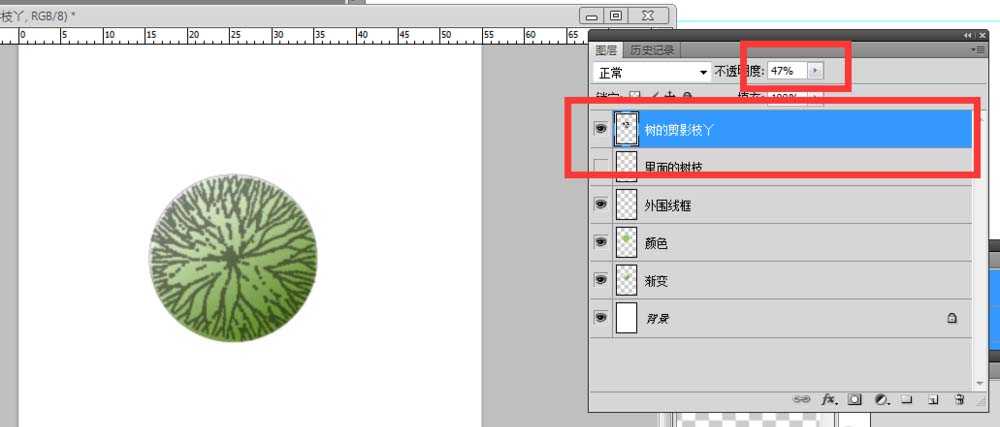Viewport: 1000px width, 427px height.
Task: Click the 颜色 layer name
Action: click(656, 243)
